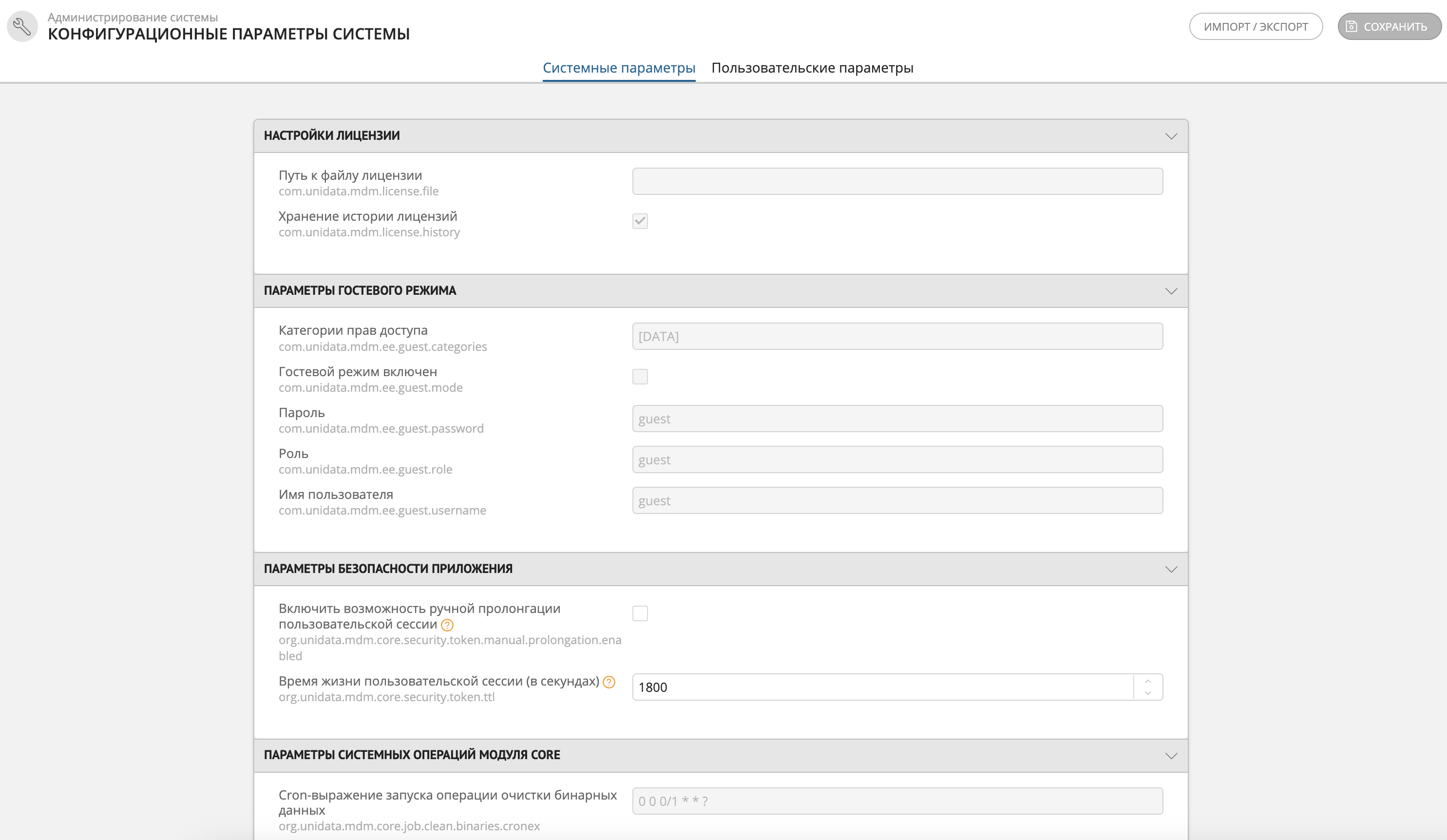Click the wrench administration icon
The image size is (1447, 840).
(22, 26)
